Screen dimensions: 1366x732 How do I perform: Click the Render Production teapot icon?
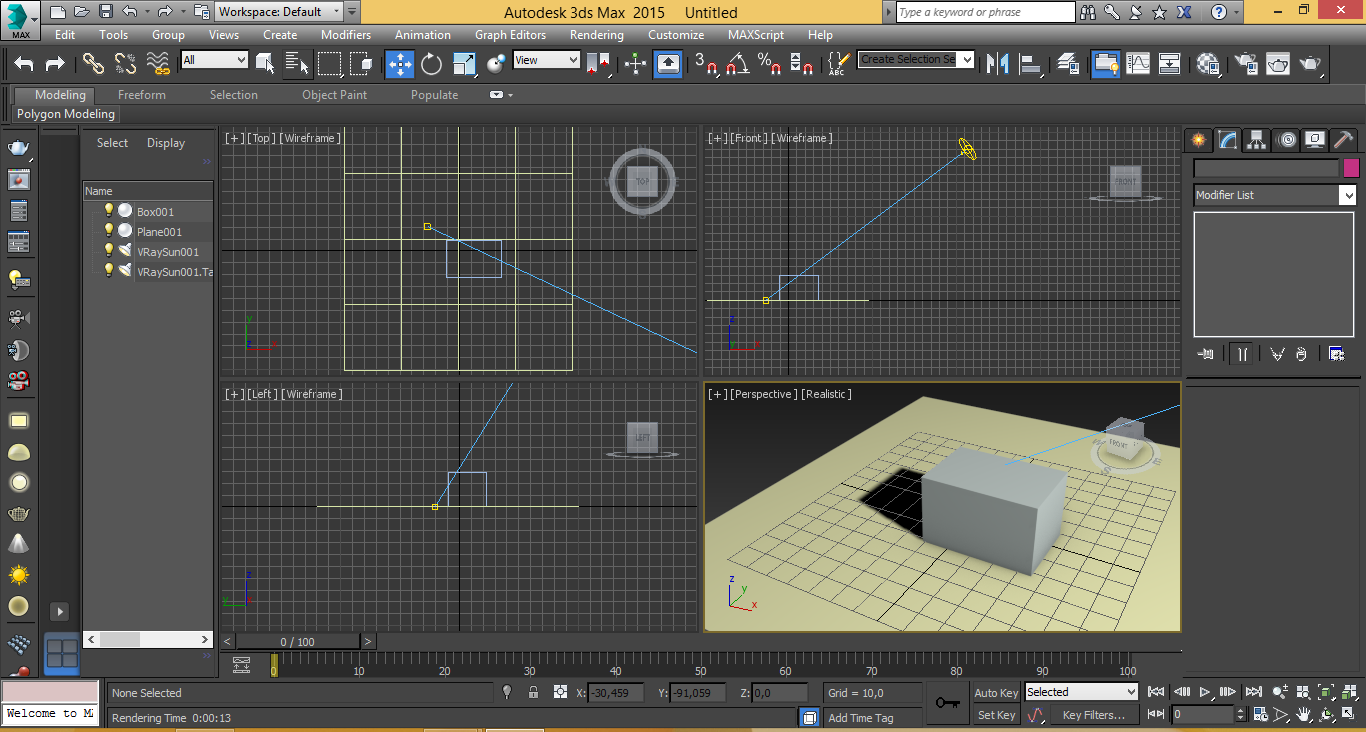point(1310,64)
